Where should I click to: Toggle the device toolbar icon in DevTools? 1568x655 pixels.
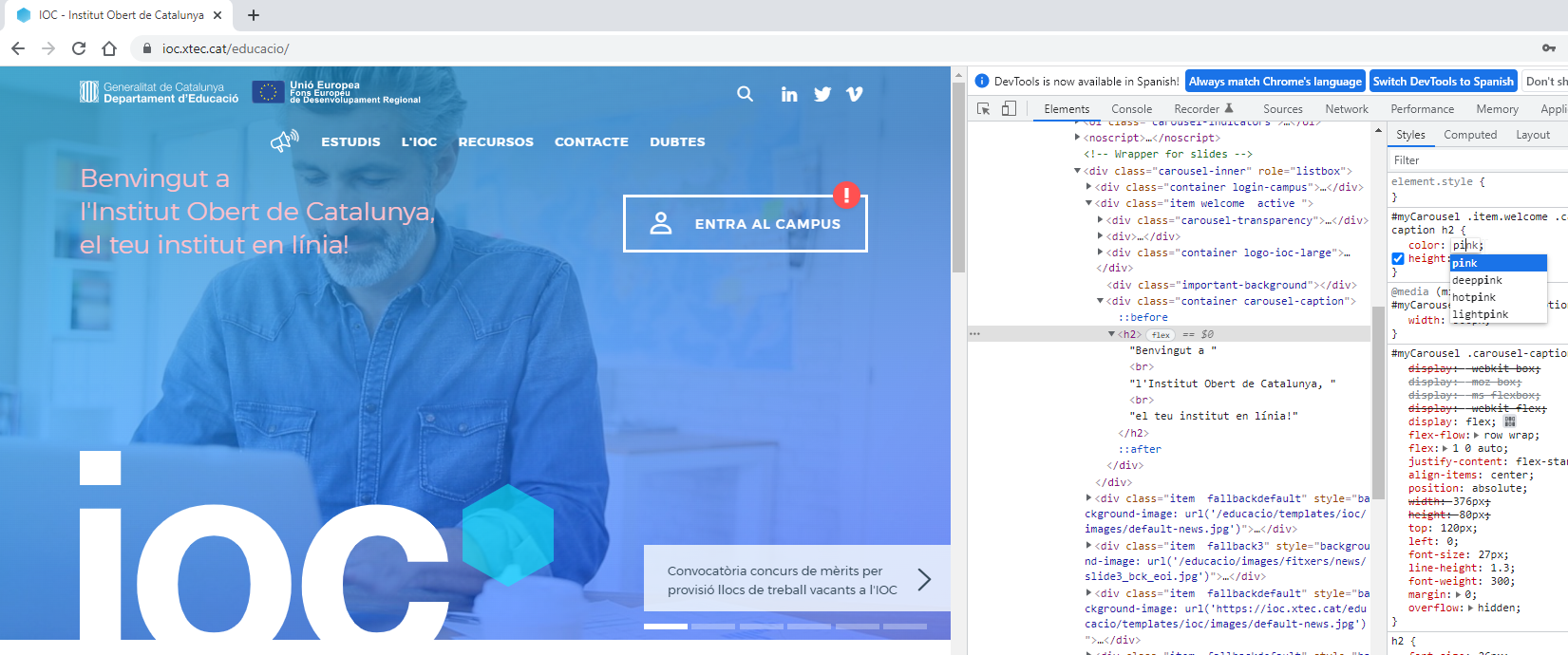click(x=1009, y=109)
